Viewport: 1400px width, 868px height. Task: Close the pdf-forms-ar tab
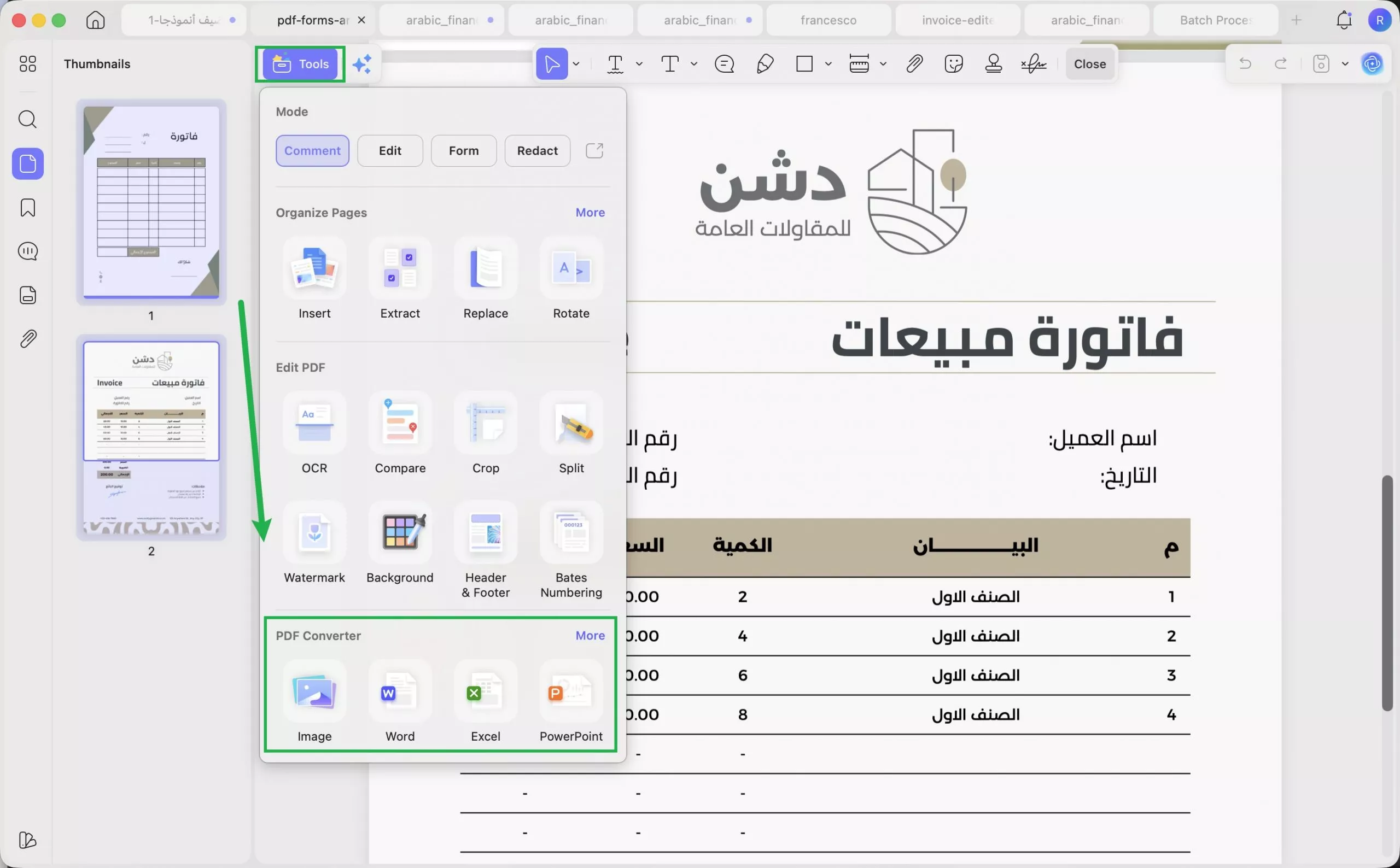(361, 20)
